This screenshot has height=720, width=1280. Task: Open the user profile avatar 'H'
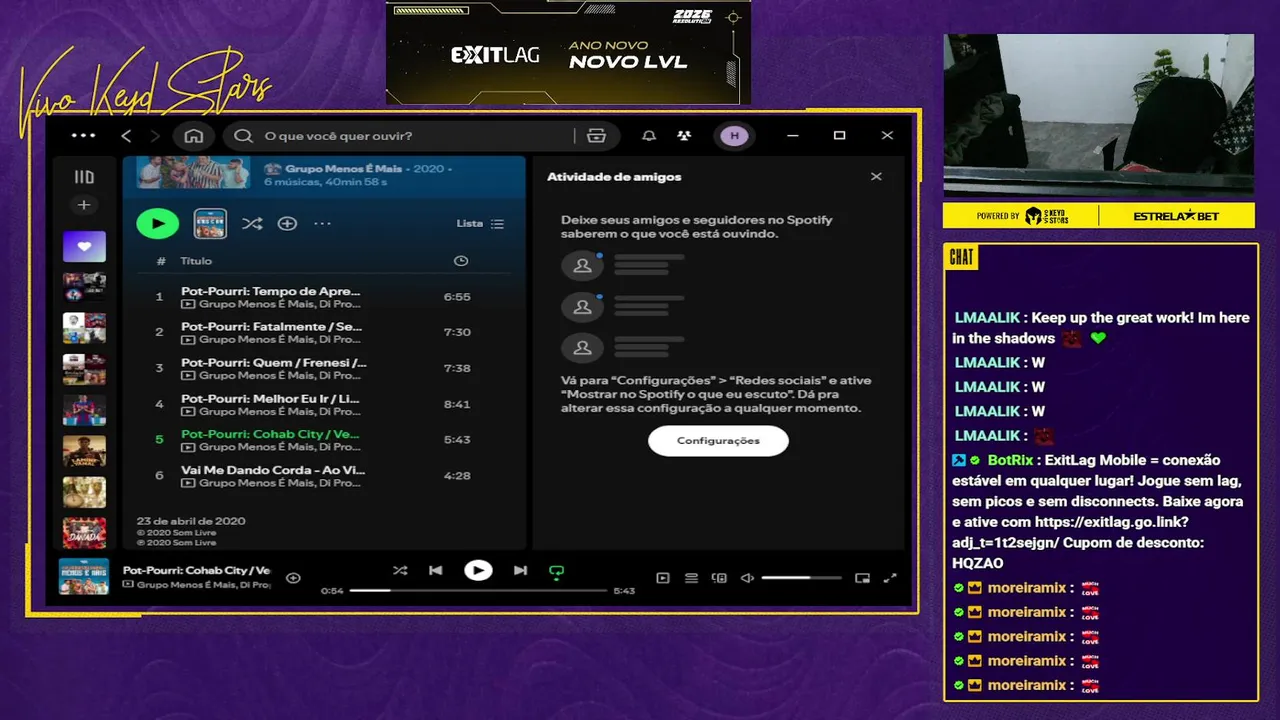coord(735,136)
